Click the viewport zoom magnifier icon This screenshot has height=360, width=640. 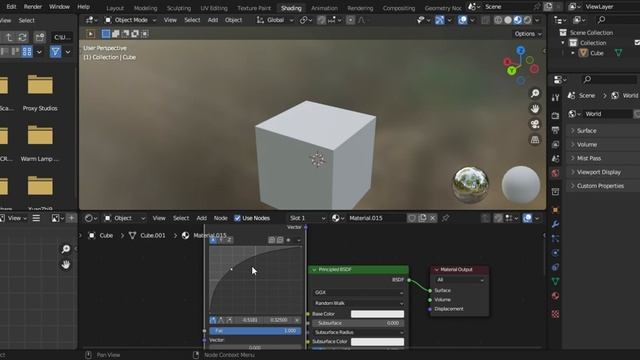[x=535, y=93]
